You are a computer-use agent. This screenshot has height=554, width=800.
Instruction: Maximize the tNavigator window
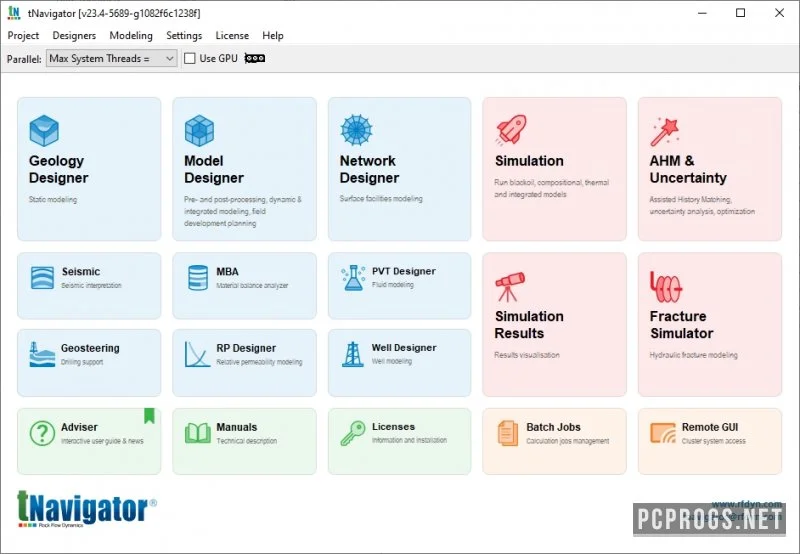[740, 13]
